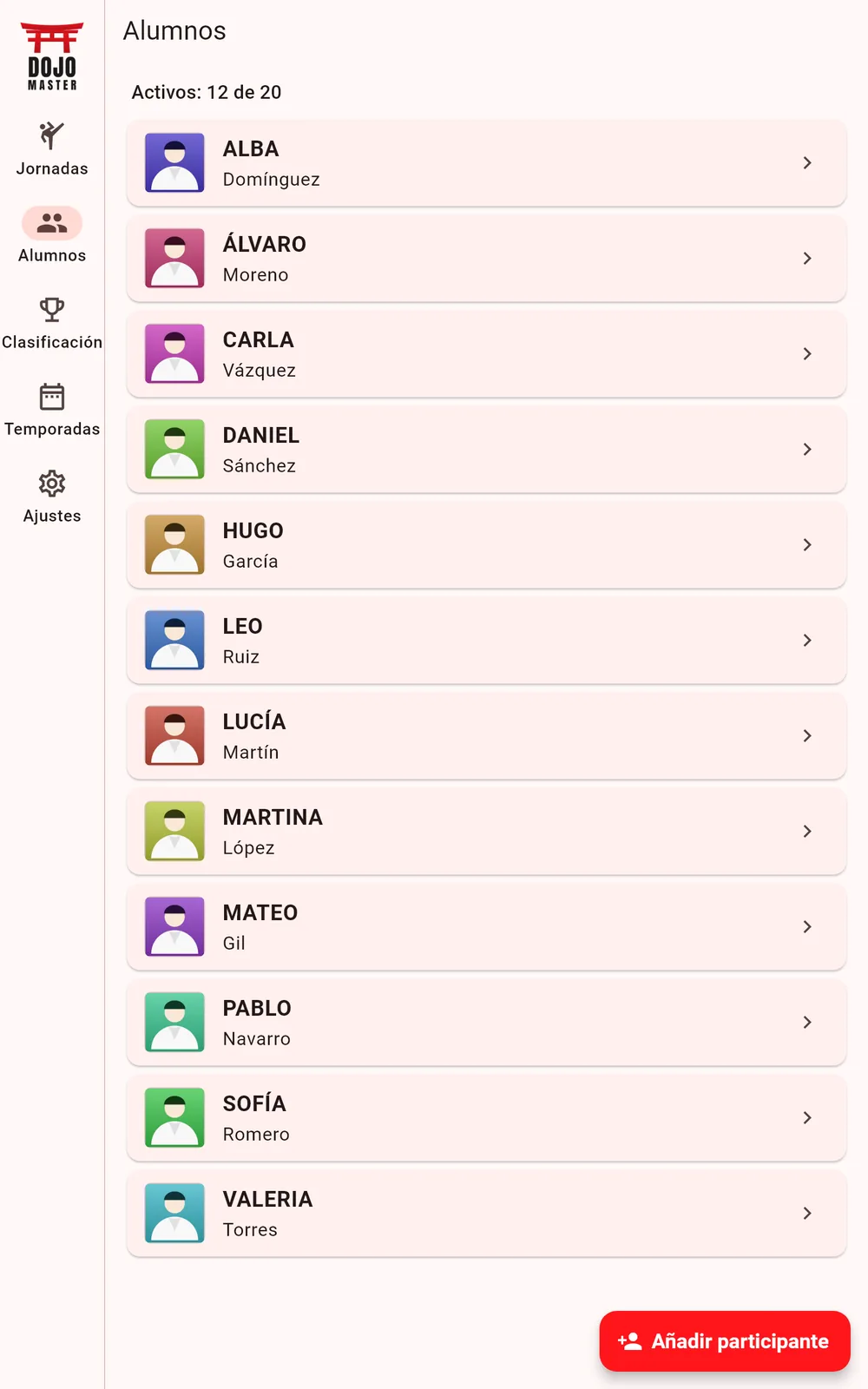This screenshot has width=868, height=1389.
Task: Click Leo Ruiz's avatar
Action: (174, 640)
